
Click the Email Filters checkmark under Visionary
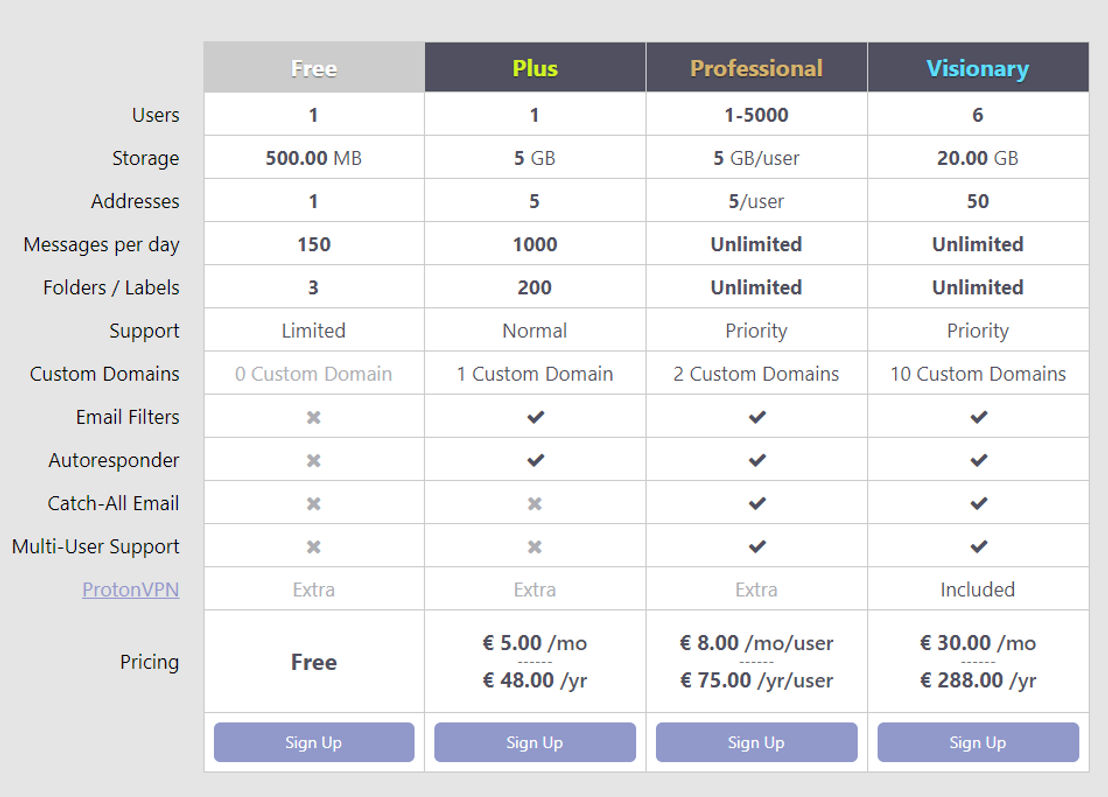click(979, 417)
